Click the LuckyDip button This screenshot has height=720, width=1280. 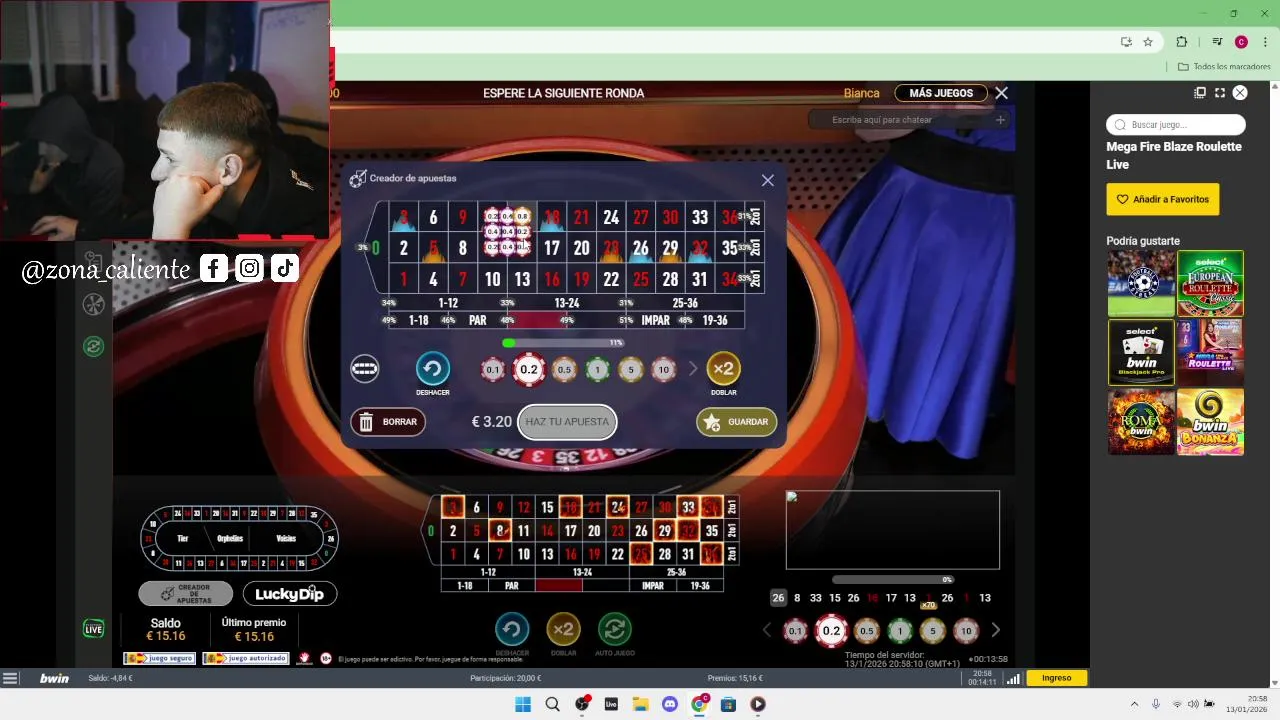[x=290, y=594]
